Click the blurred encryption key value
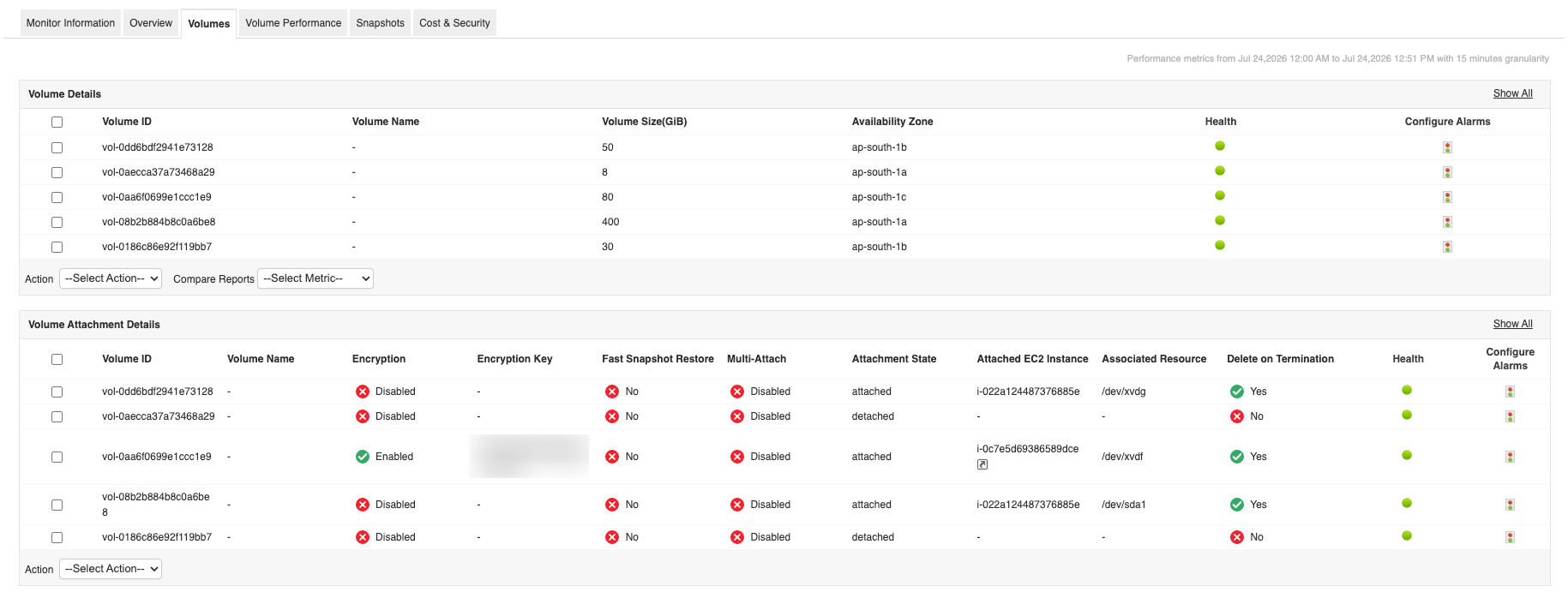The width and height of the screenshot is (1568, 598). (529, 456)
